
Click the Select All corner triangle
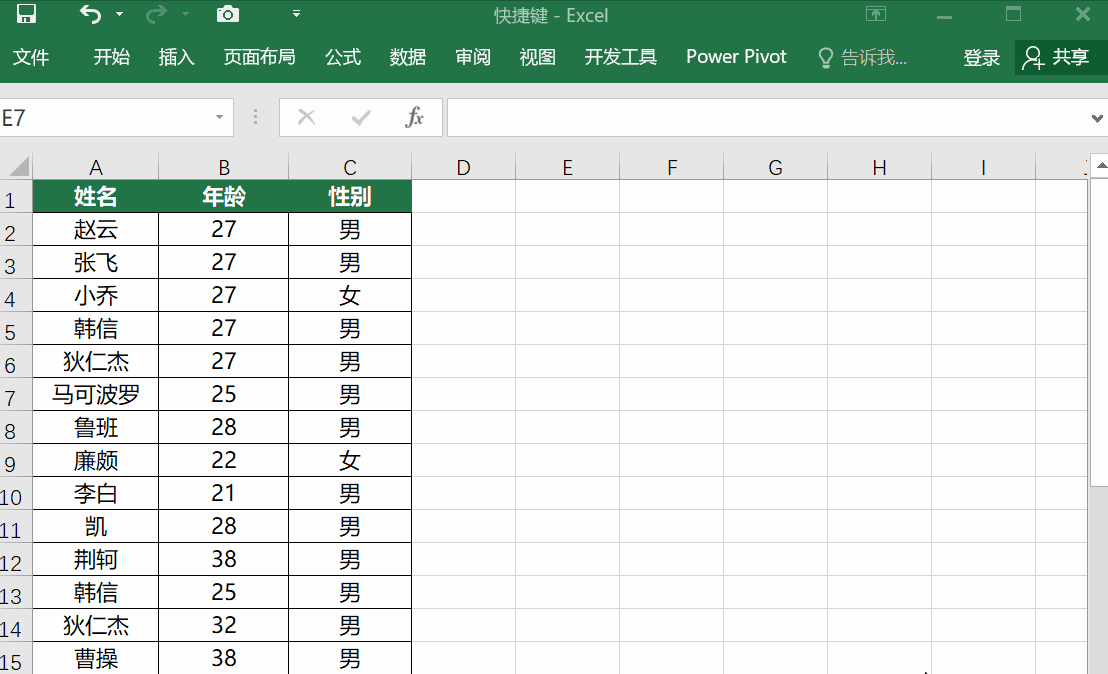click(17, 167)
